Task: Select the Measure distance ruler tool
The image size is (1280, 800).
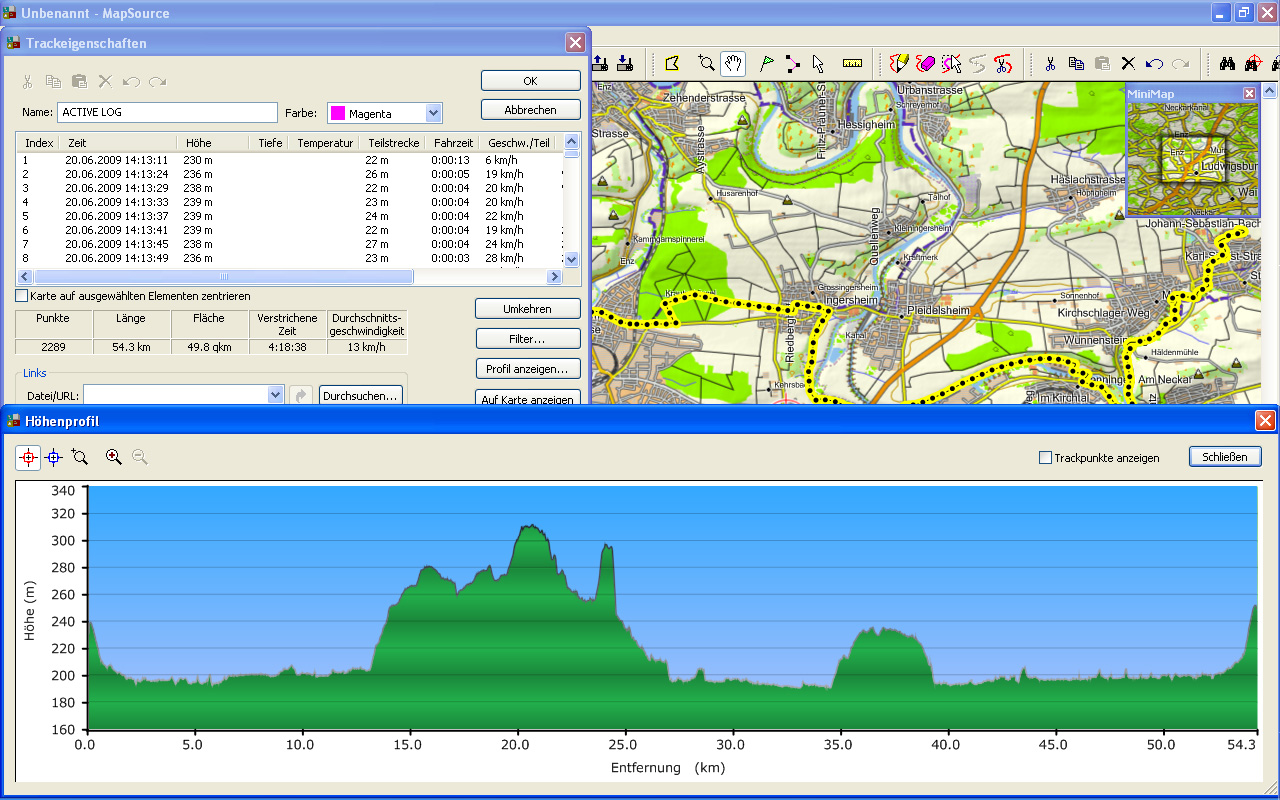Action: [852, 64]
